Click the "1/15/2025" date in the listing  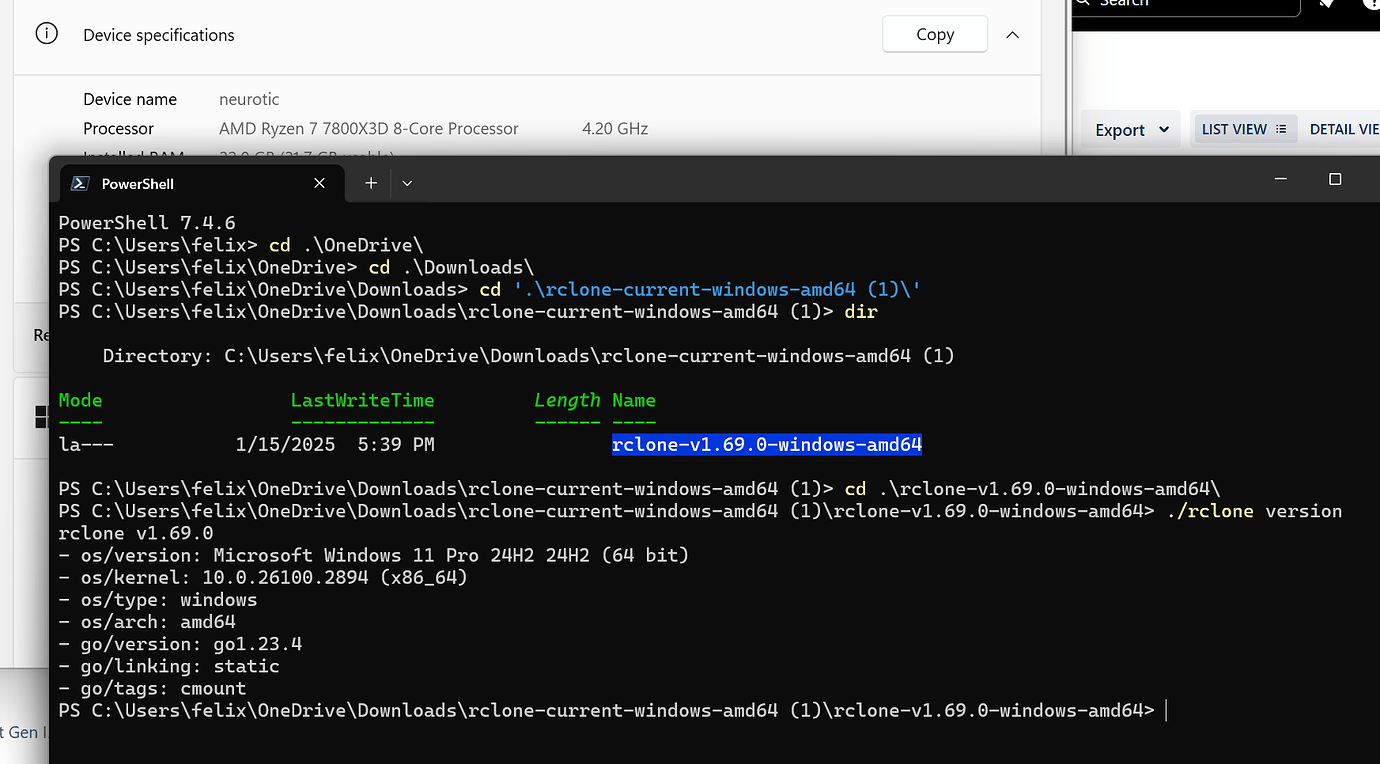coord(285,444)
